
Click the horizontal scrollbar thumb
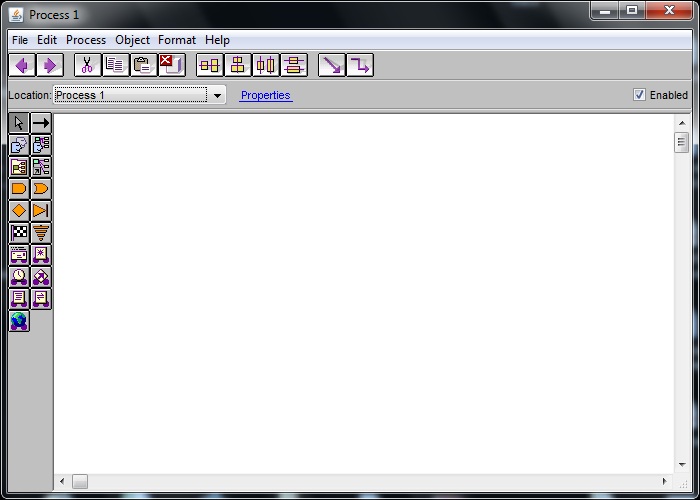tap(80, 481)
